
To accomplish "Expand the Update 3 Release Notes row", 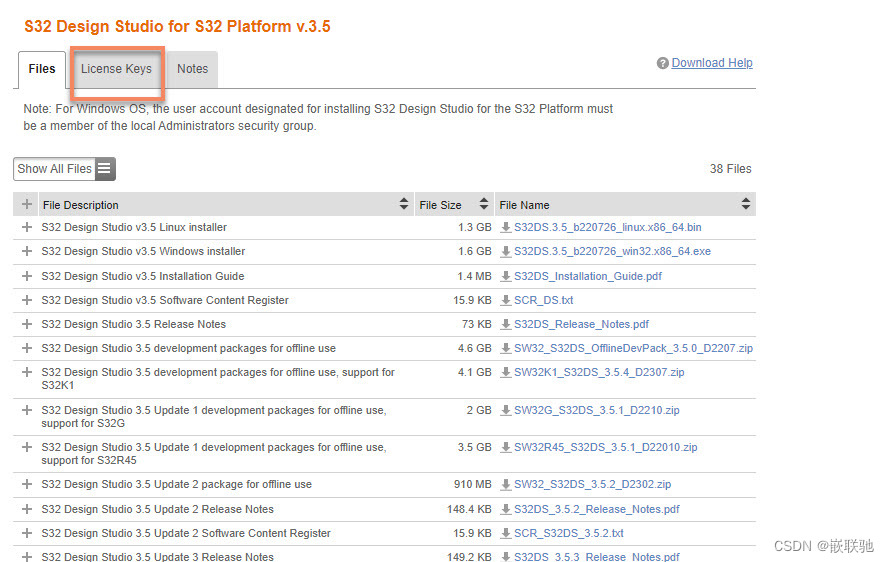I will point(27,556).
